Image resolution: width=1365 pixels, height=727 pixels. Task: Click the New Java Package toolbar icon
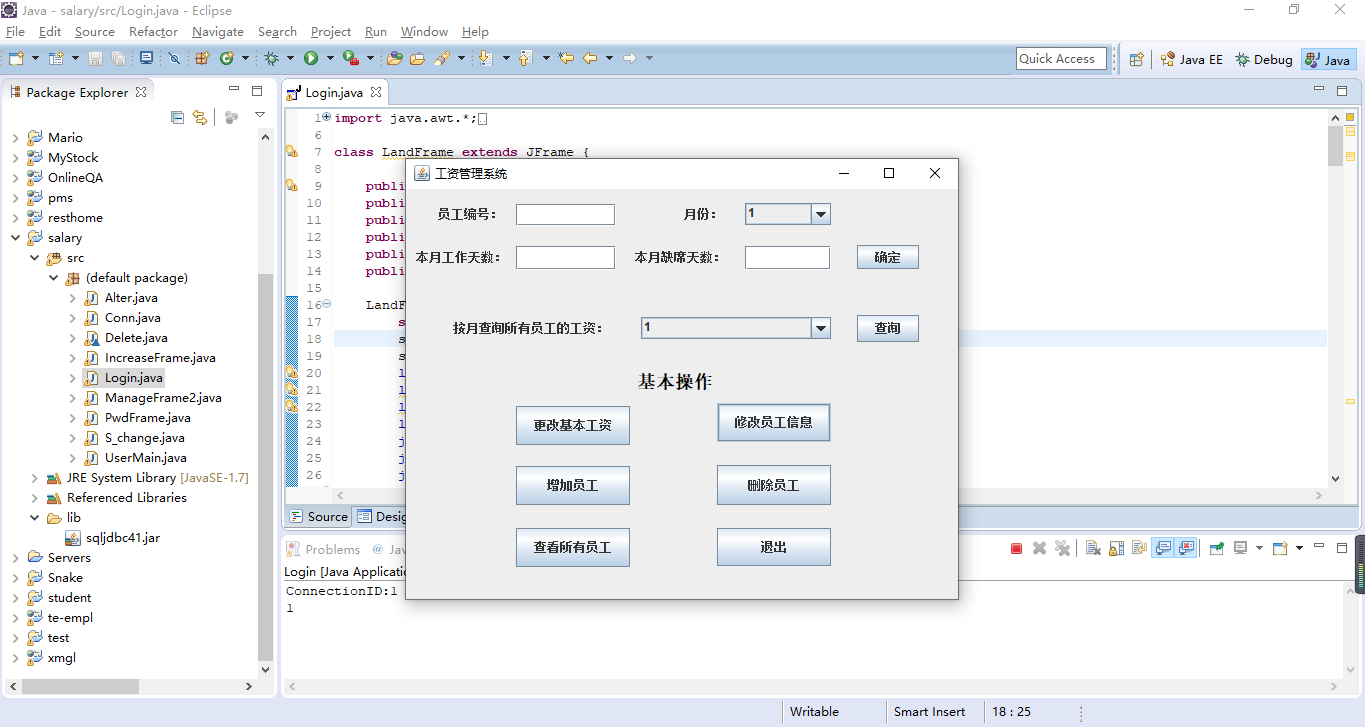tap(202, 58)
